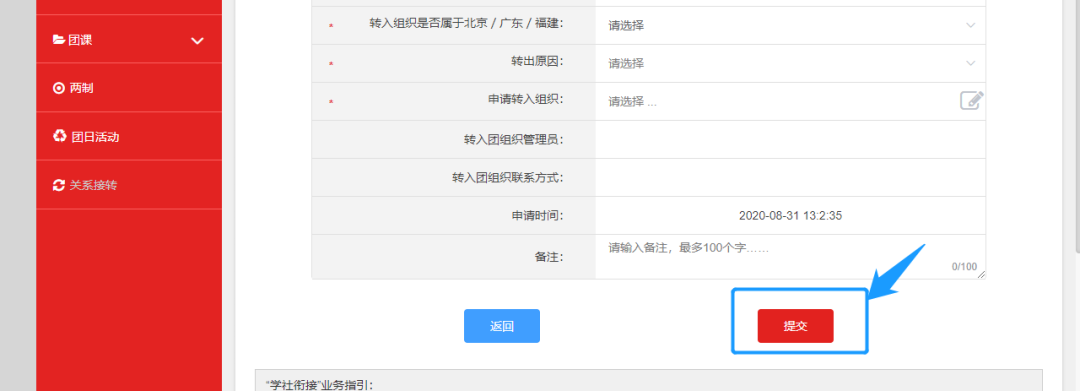Click the 团日活动 recycle icon
The width and height of the screenshot is (1080, 391).
pos(59,136)
